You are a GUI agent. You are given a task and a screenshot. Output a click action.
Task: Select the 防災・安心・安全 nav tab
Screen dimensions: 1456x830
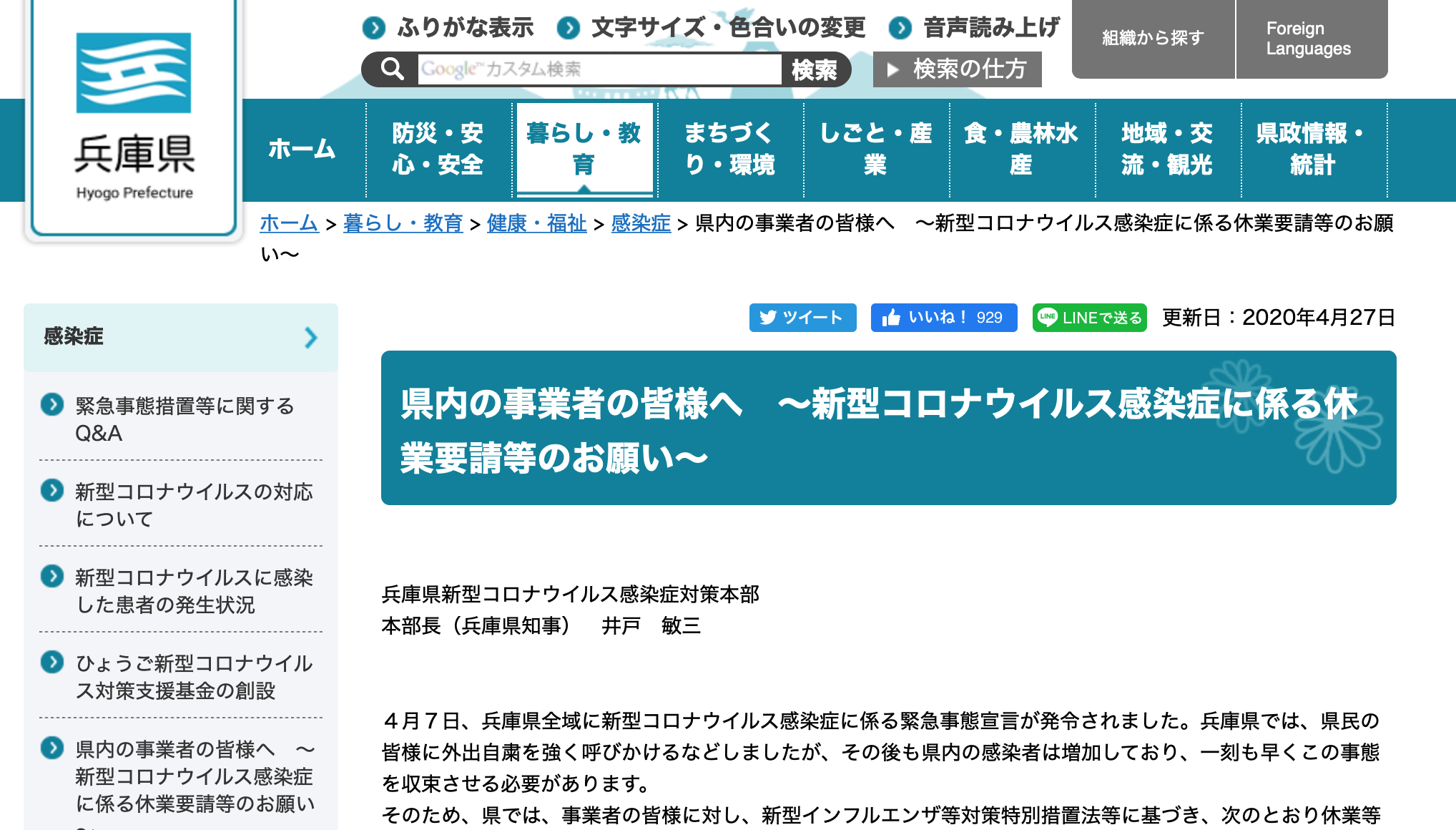(438, 149)
